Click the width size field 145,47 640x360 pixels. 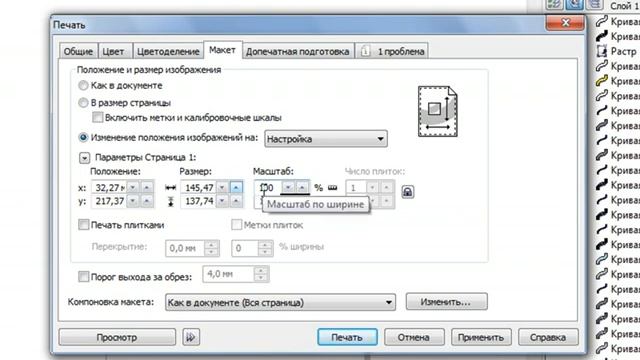click(x=198, y=187)
